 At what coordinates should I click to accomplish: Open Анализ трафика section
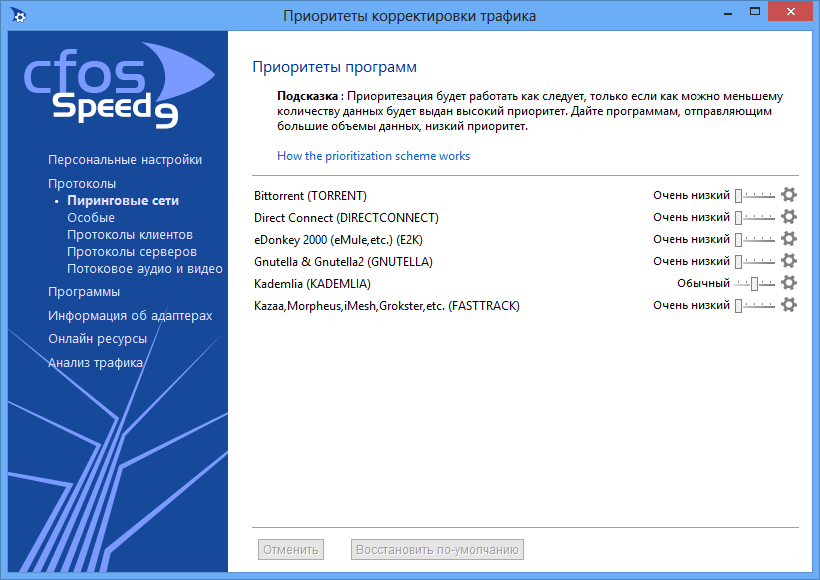[x=96, y=363]
